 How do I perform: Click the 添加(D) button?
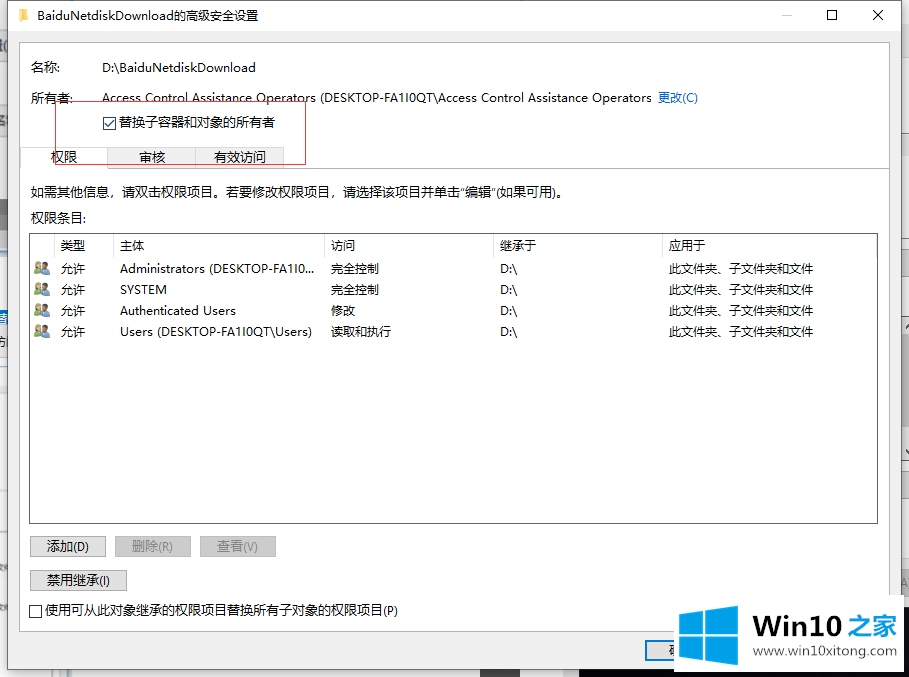click(x=68, y=546)
